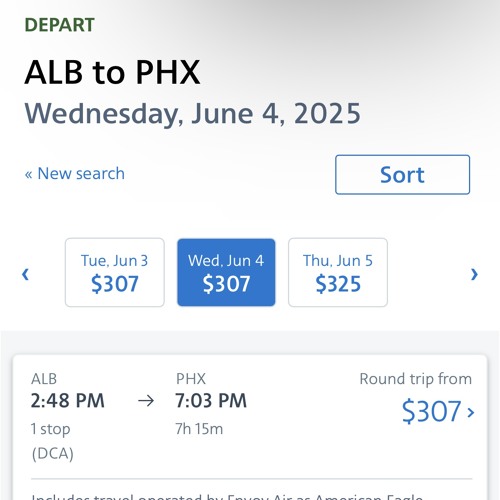
Task: Open the Sort options
Action: (x=403, y=175)
